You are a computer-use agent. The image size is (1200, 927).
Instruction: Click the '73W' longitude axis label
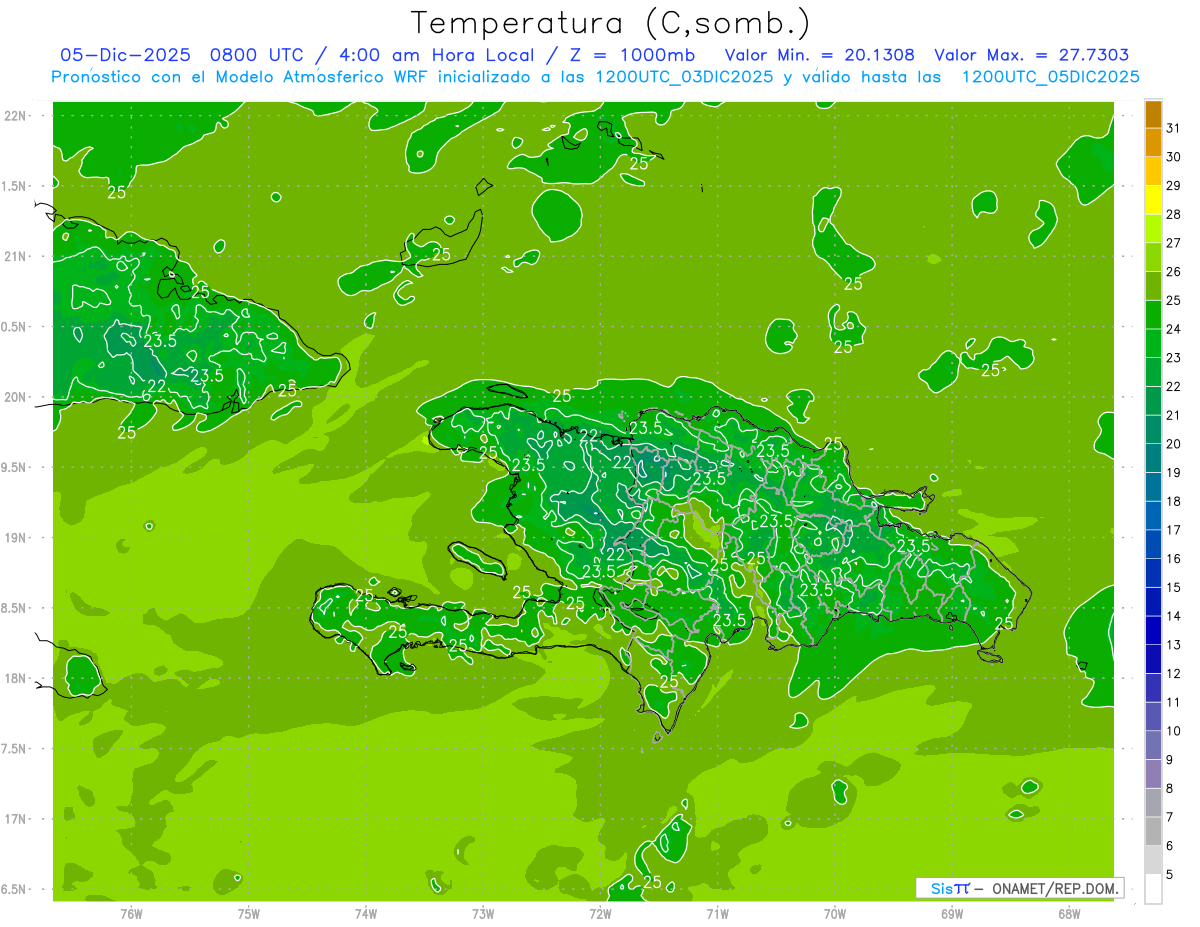[483, 914]
